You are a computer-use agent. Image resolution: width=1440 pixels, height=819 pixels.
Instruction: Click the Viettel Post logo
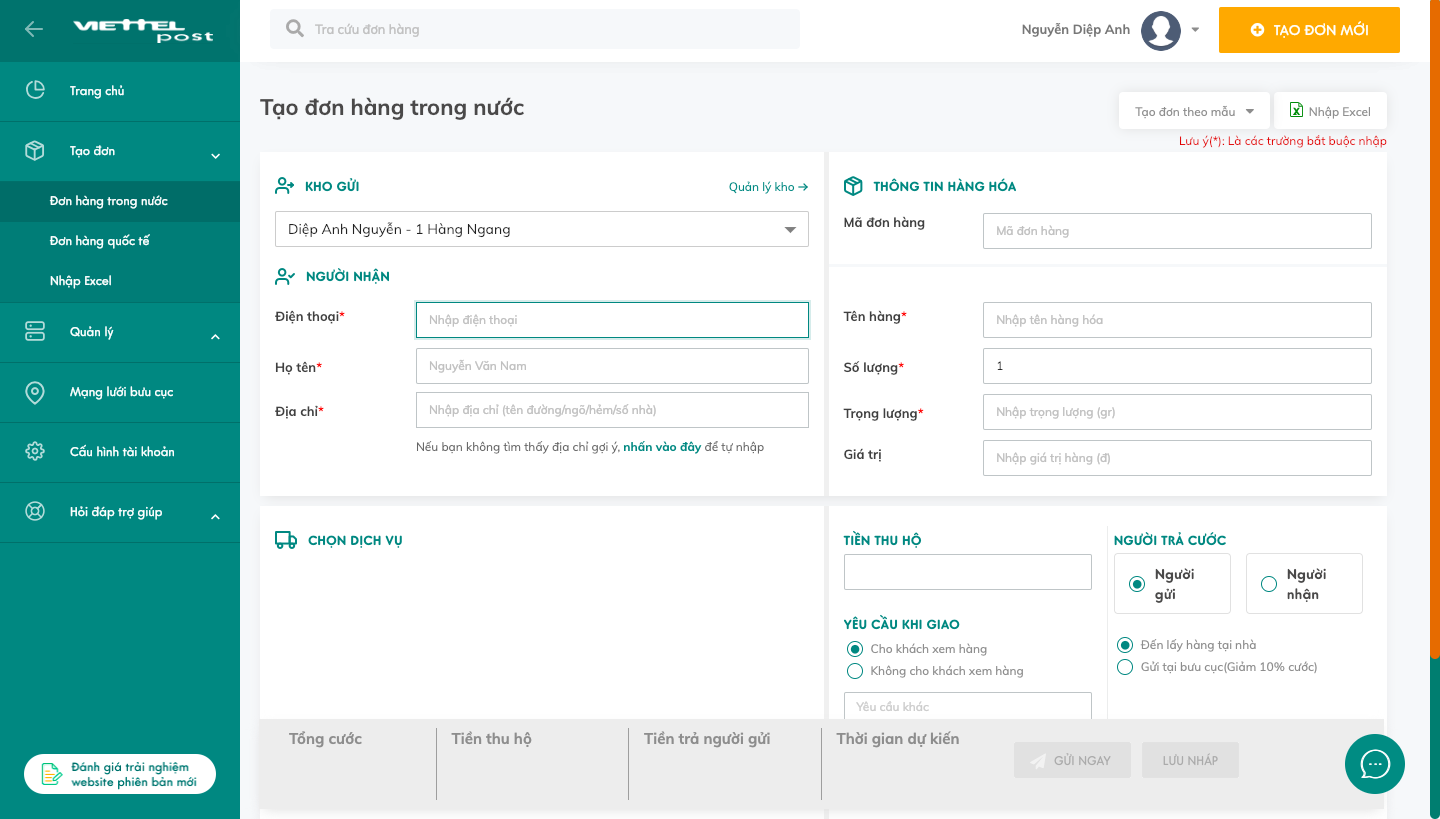(143, 30)
